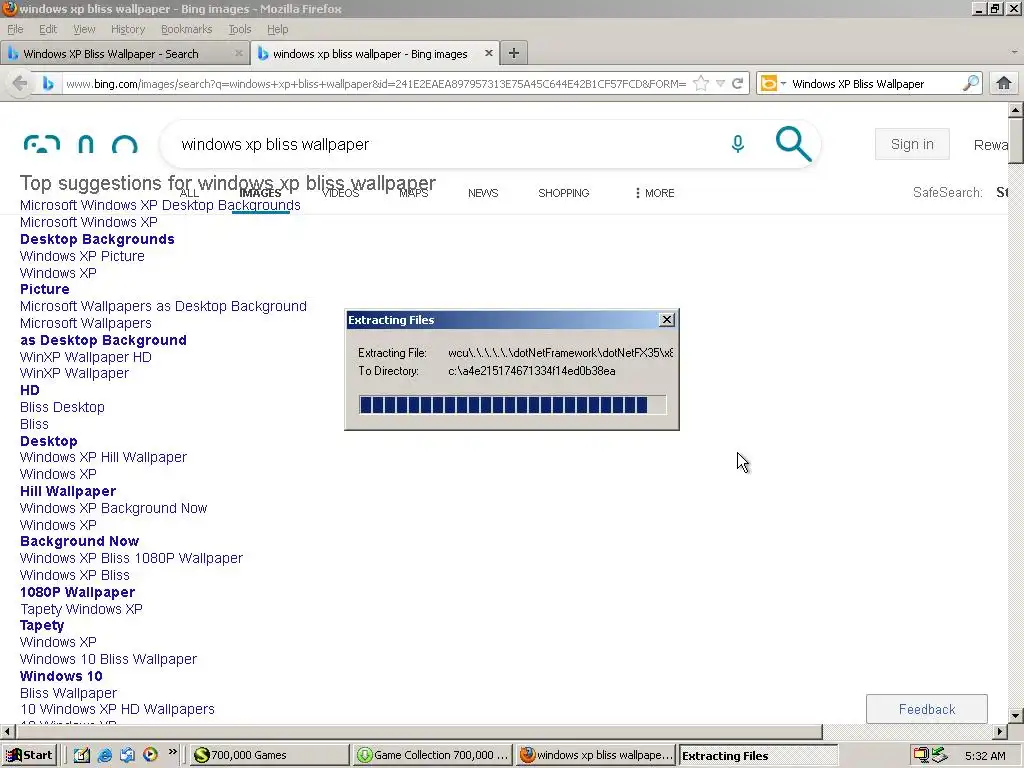Click the Extracting Files progress bar

pyautogui.click(x=513, y=405)
